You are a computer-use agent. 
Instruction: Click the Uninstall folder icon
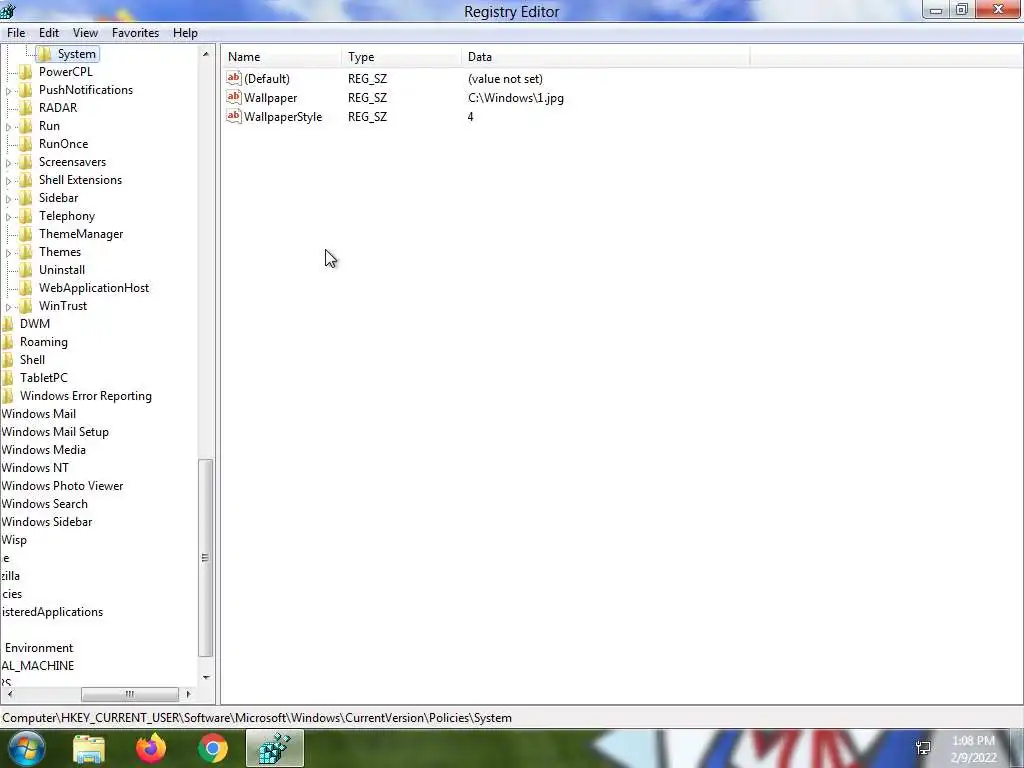[x=25, y=270]
